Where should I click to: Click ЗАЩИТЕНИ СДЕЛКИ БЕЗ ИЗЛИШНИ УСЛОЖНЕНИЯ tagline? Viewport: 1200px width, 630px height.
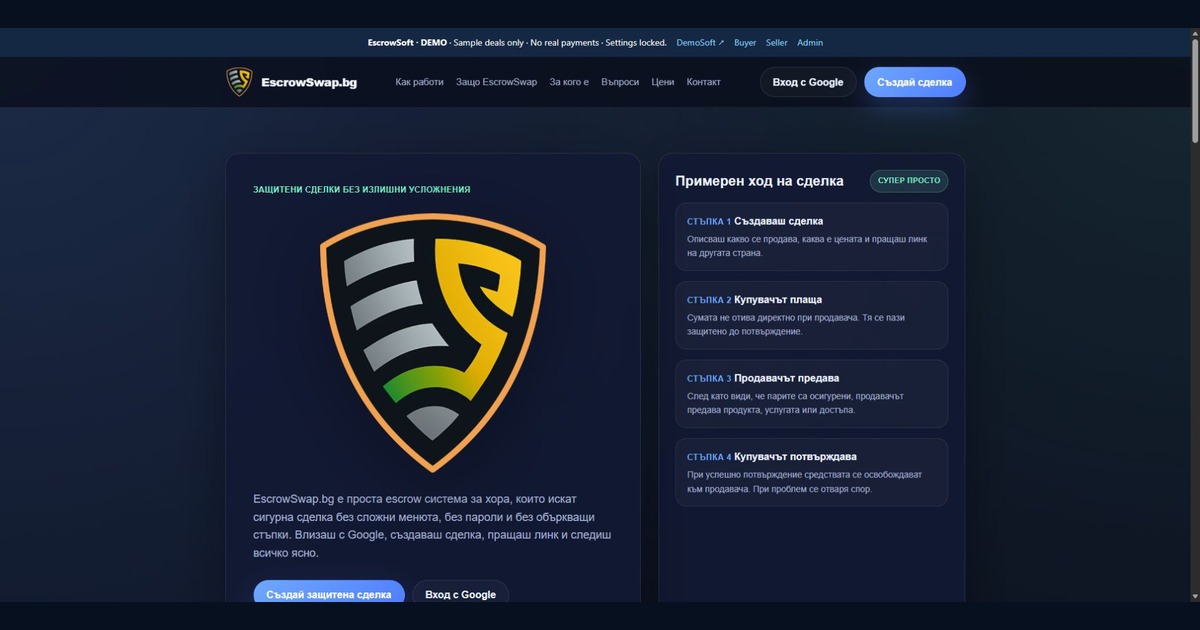362,189
